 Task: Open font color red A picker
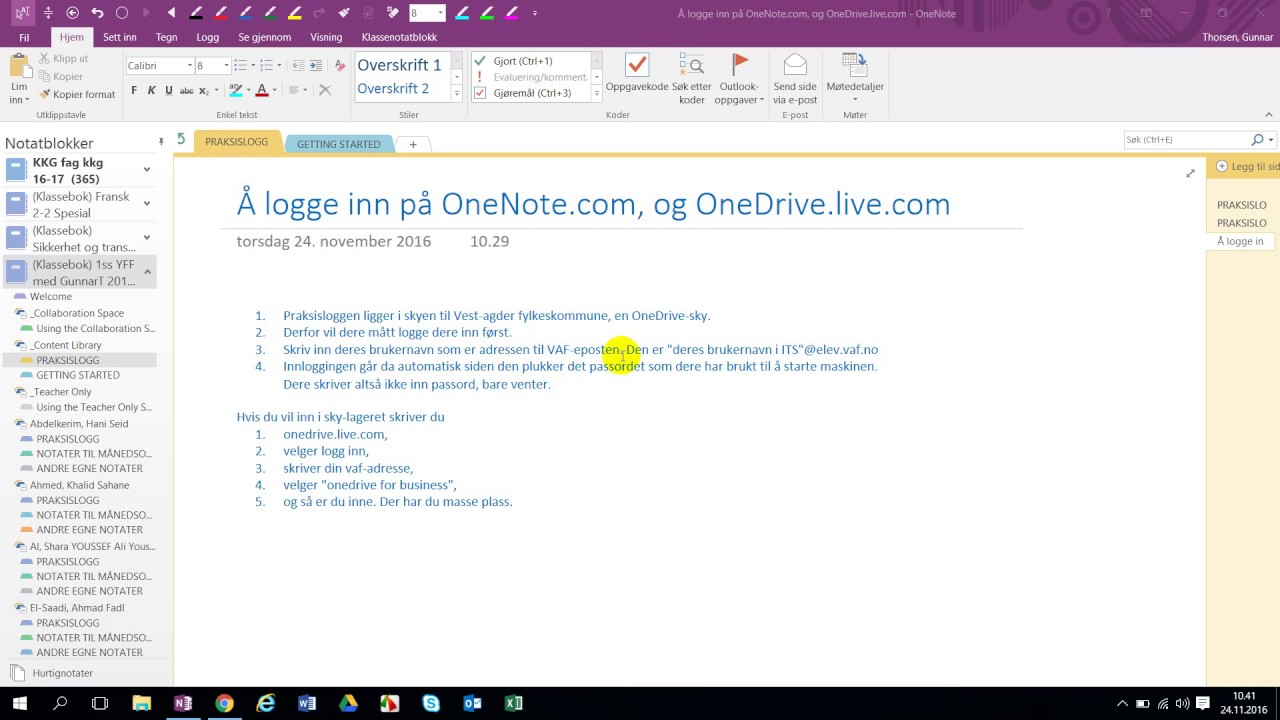pyautogui.click(x=262, y=90)
